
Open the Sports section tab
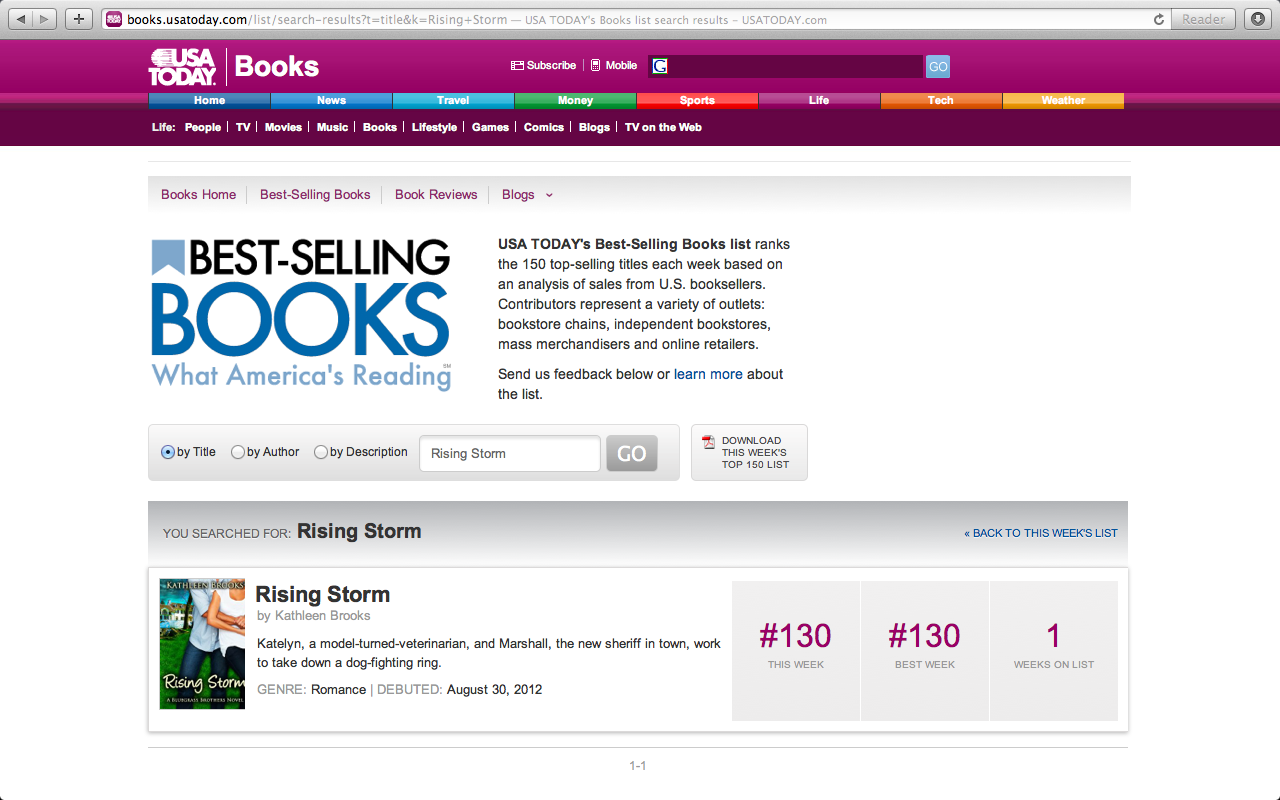pyautogui.click(x=697, y=100)
